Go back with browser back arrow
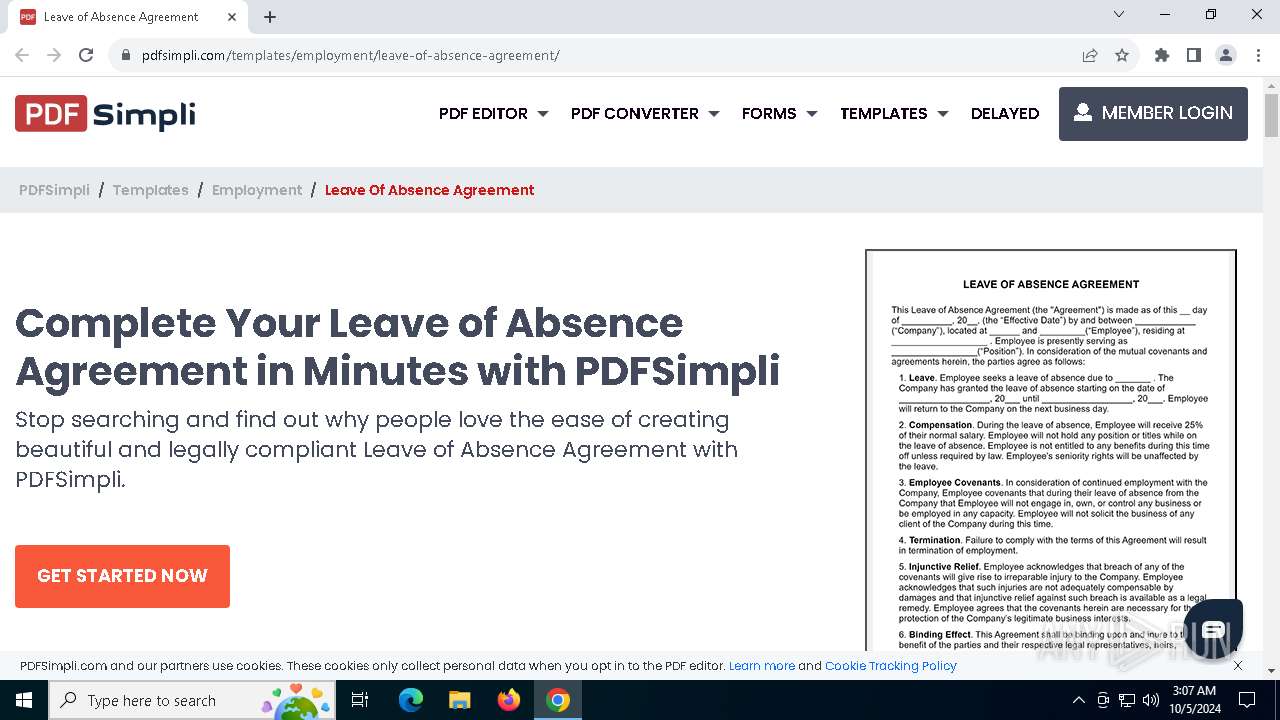 point(22,55)
